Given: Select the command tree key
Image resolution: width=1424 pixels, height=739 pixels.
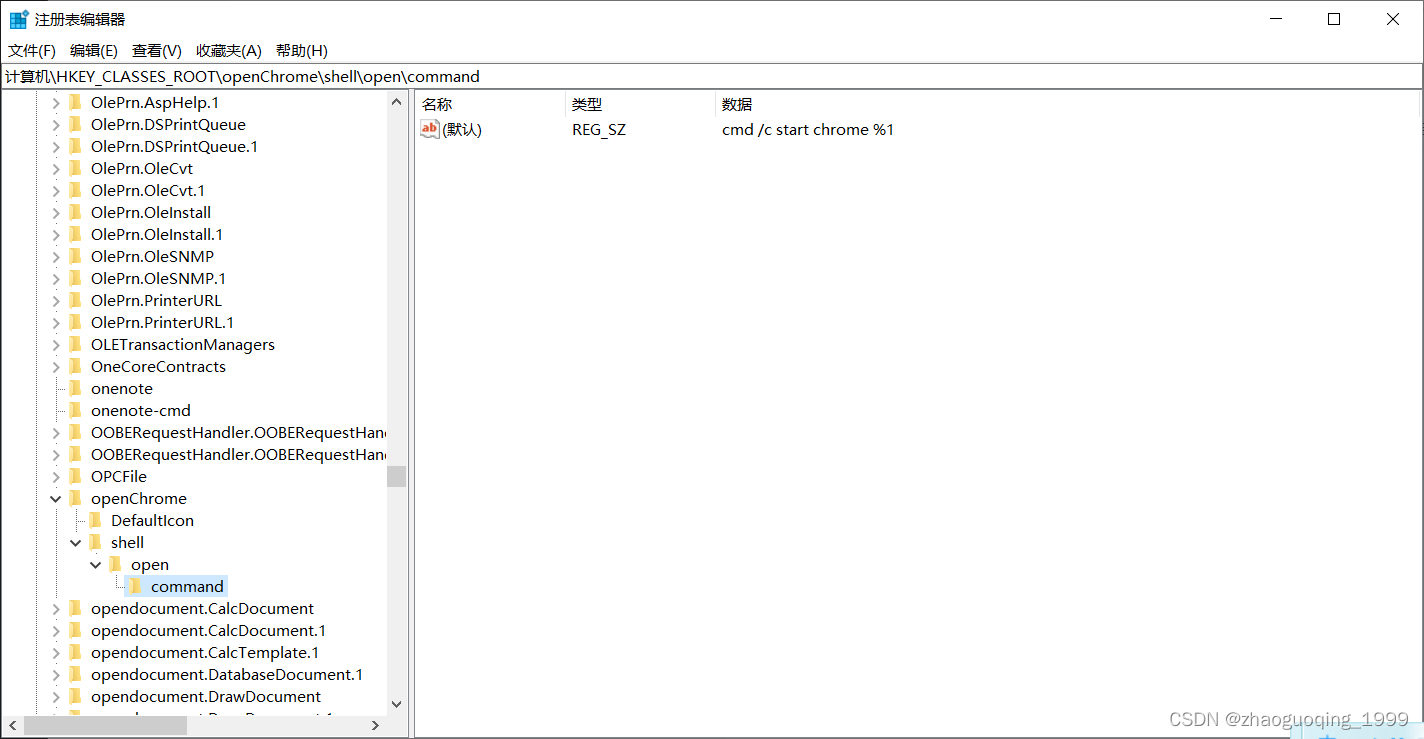Looking at the screenshot, I should [187, 586].
